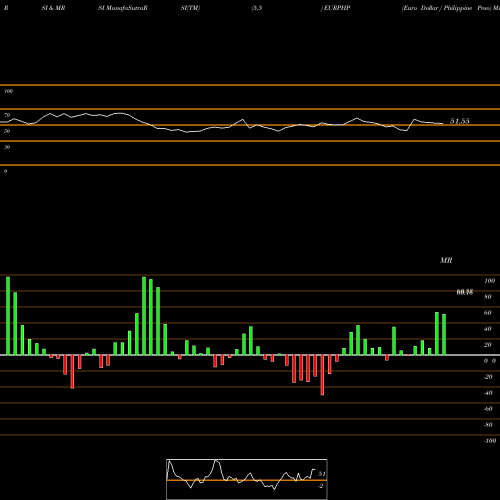Click the '100' label on MR right axis
The image size is (500, 500).
coord(489,281)
